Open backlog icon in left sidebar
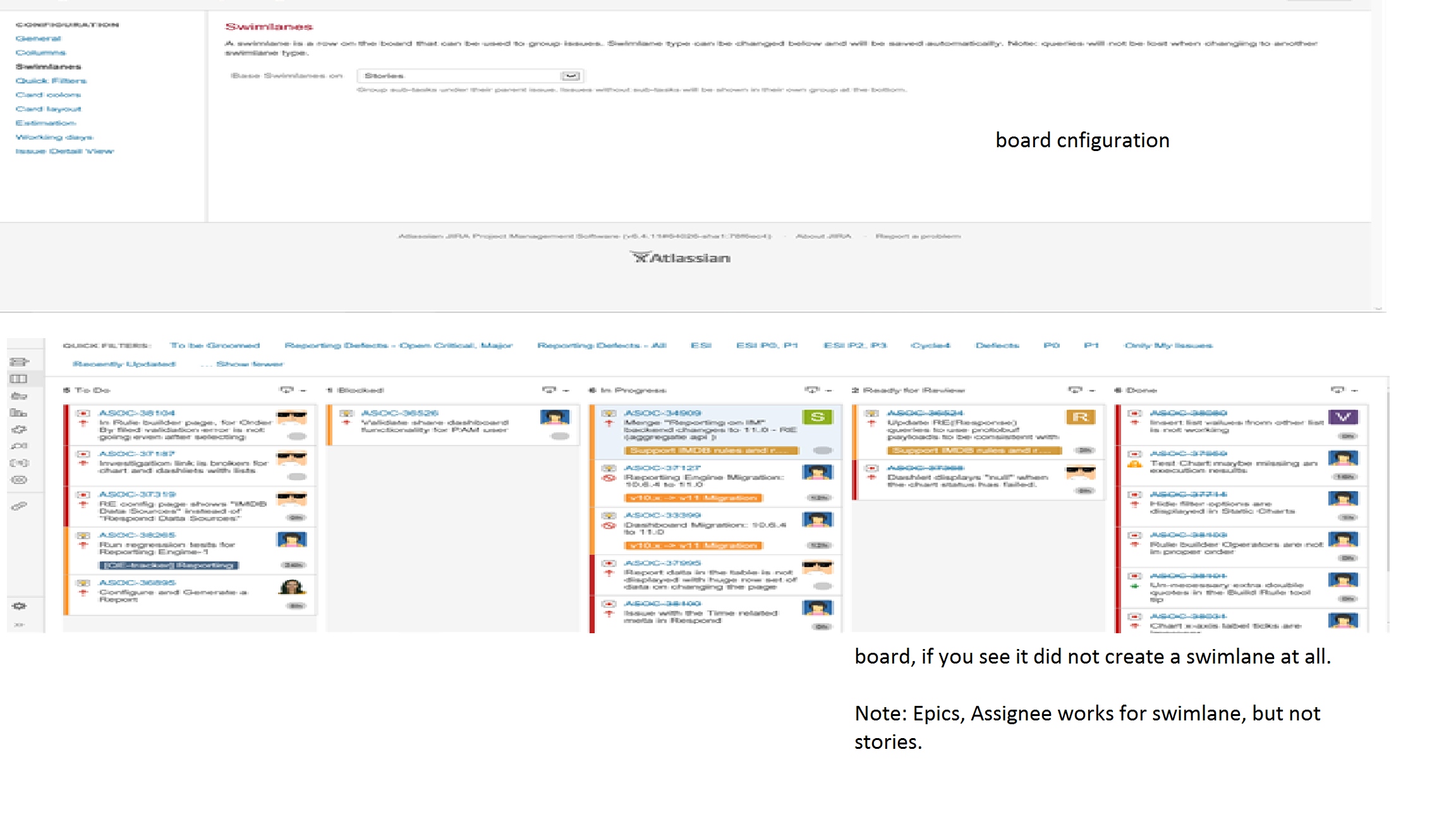Screen dimensions: 1456x819 click(x=19, y=362)
